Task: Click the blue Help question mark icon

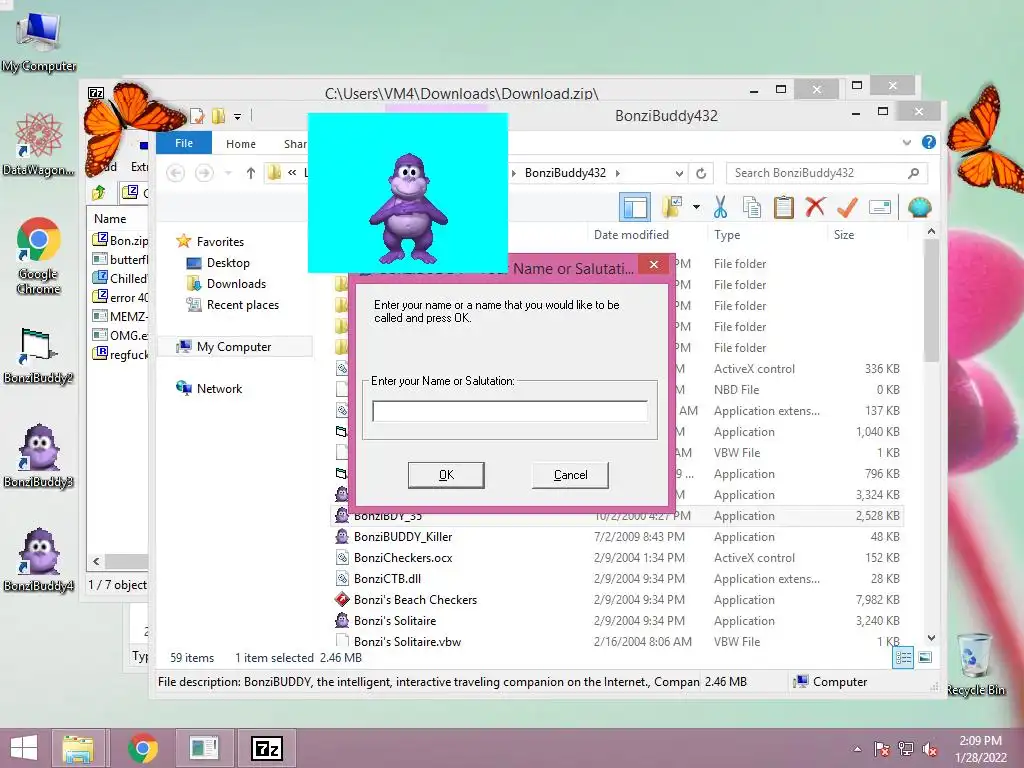Action: coord(929,142)
